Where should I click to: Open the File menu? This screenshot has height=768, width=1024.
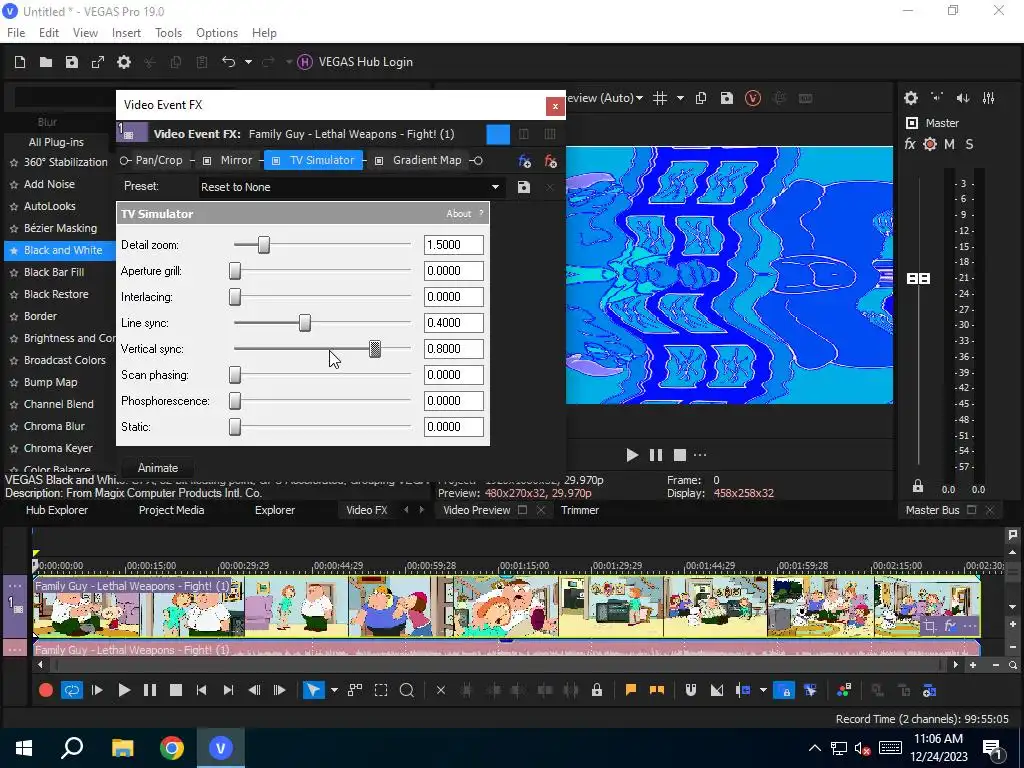pos(16,33)
